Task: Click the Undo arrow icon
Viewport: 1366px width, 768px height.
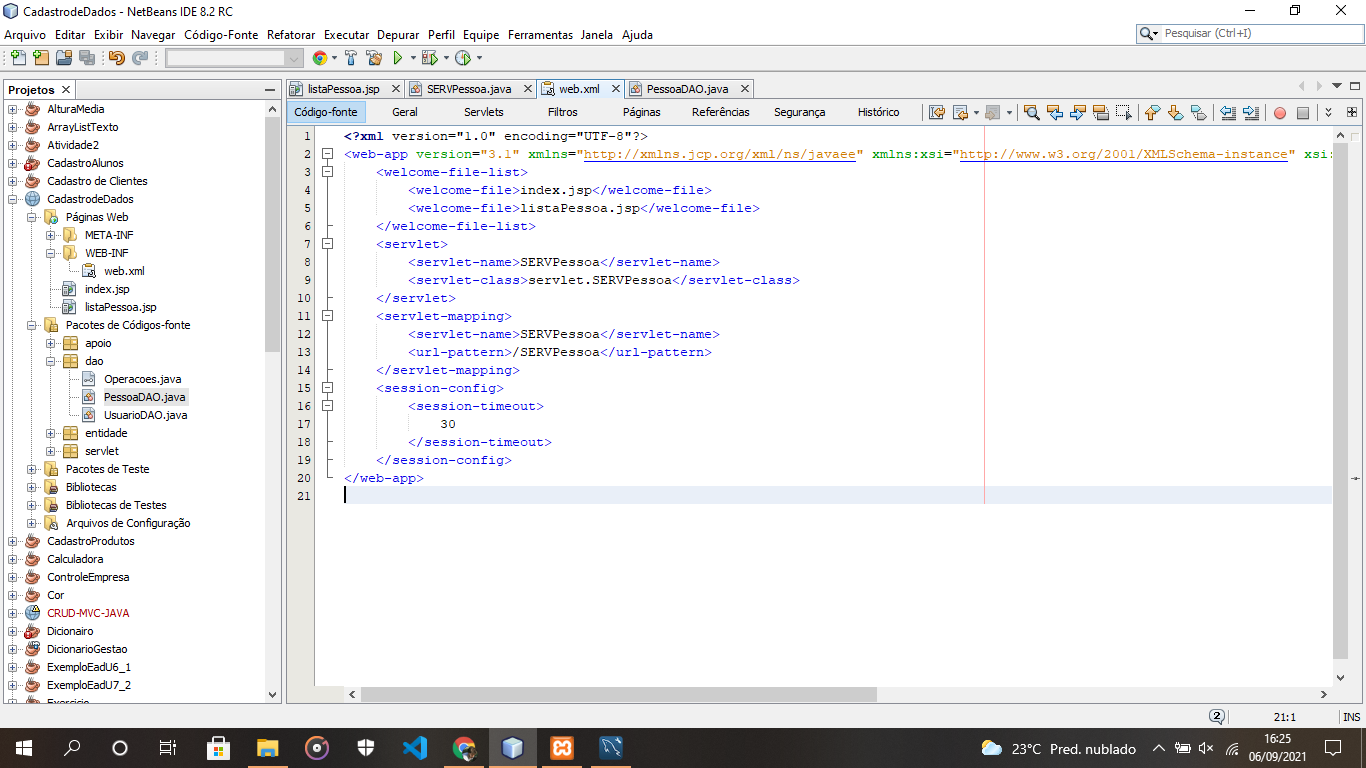Action: [117, 58]
